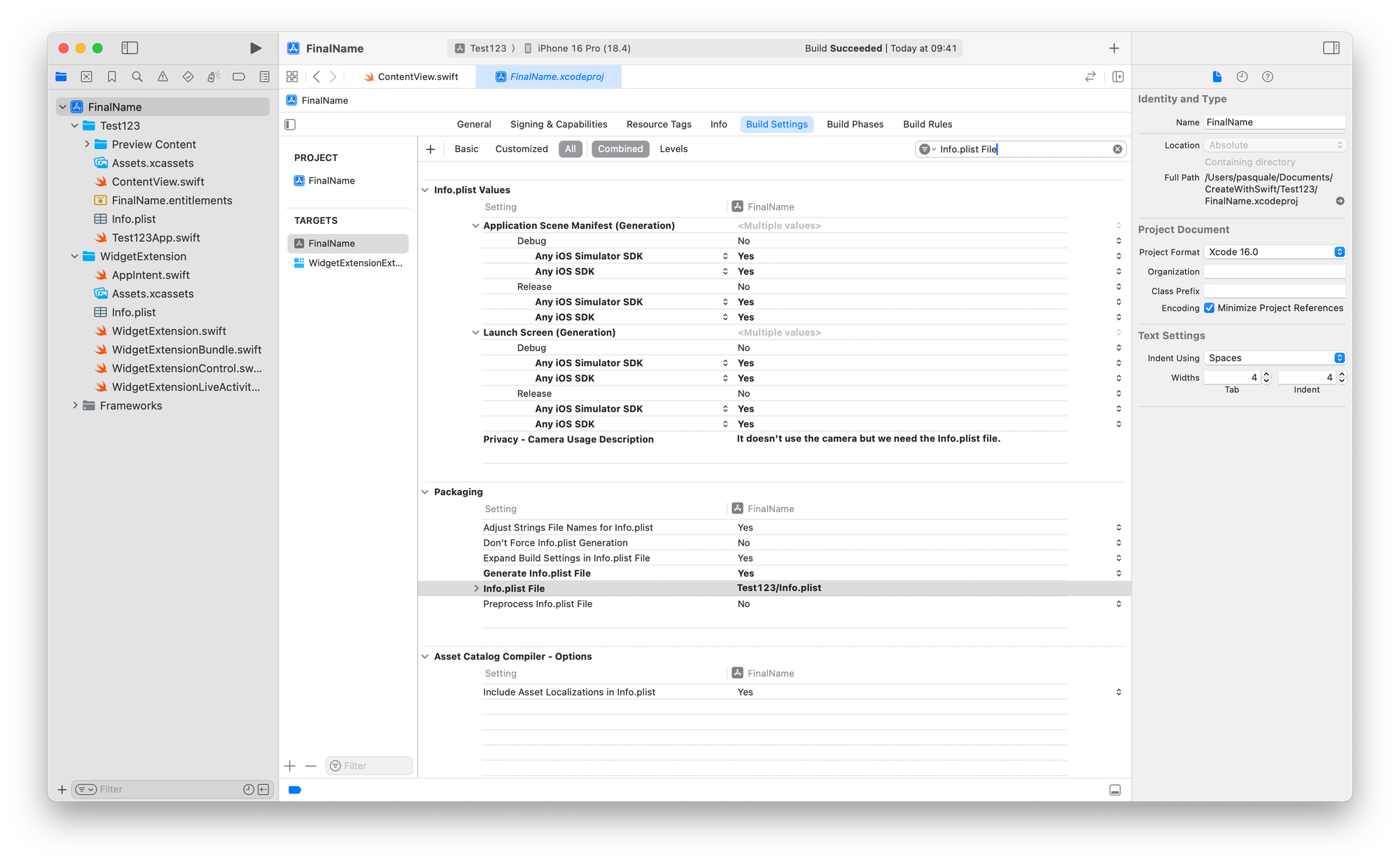Toggle Minimize Project References checkbox
Image resolution: width=1400 pixels, height=864 pixels.
tap(1209, 308)
